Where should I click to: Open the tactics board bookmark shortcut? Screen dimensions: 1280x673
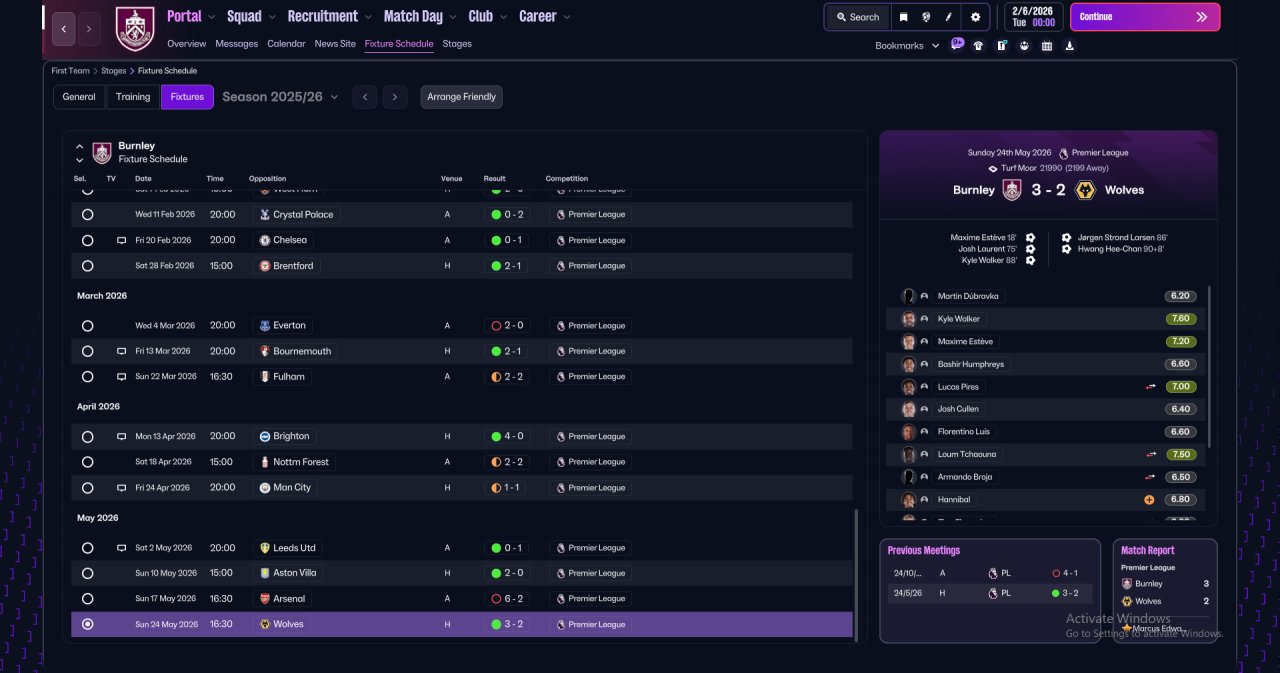tap(1001, 45)
